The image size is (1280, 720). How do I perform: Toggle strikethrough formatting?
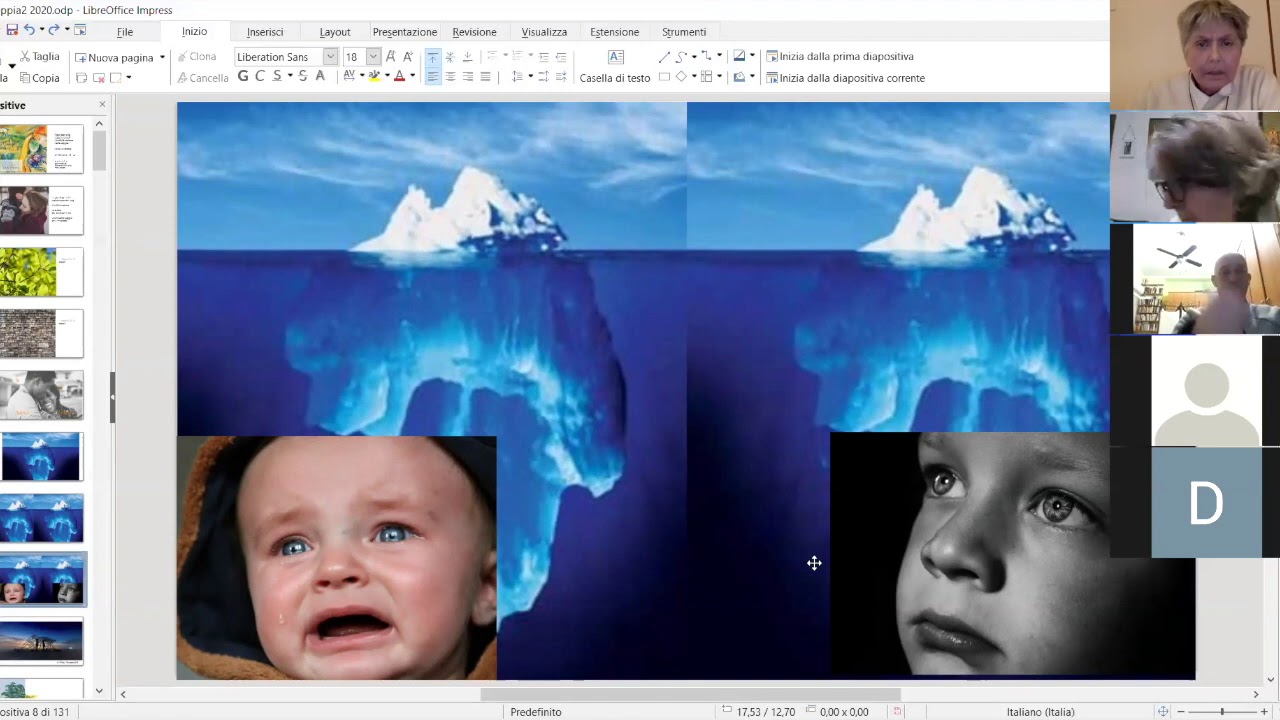tap(302, 77)
